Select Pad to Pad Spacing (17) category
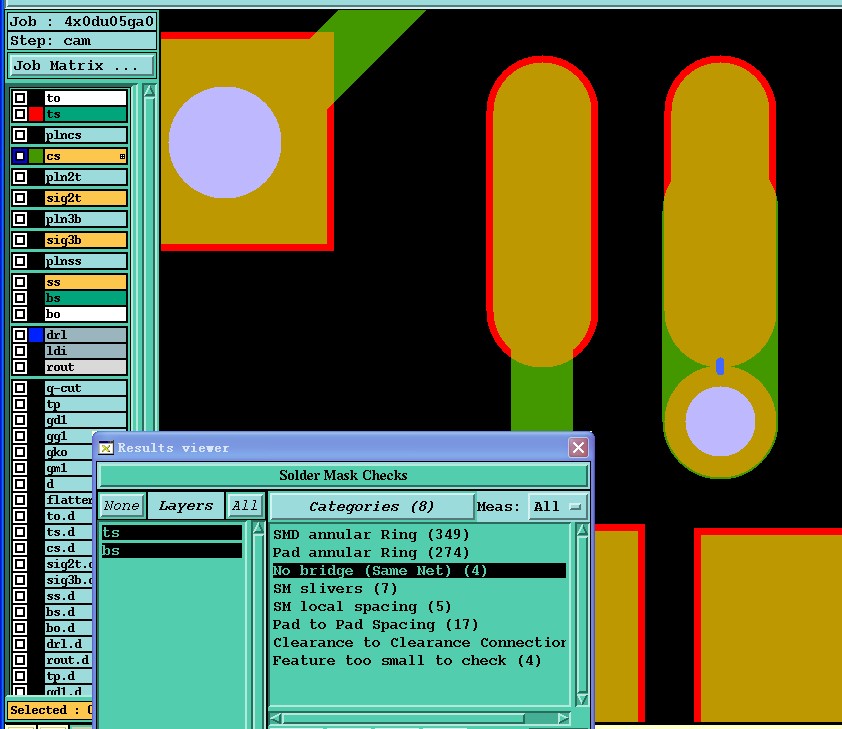The image size is (842, 729). tap(419, 624)
